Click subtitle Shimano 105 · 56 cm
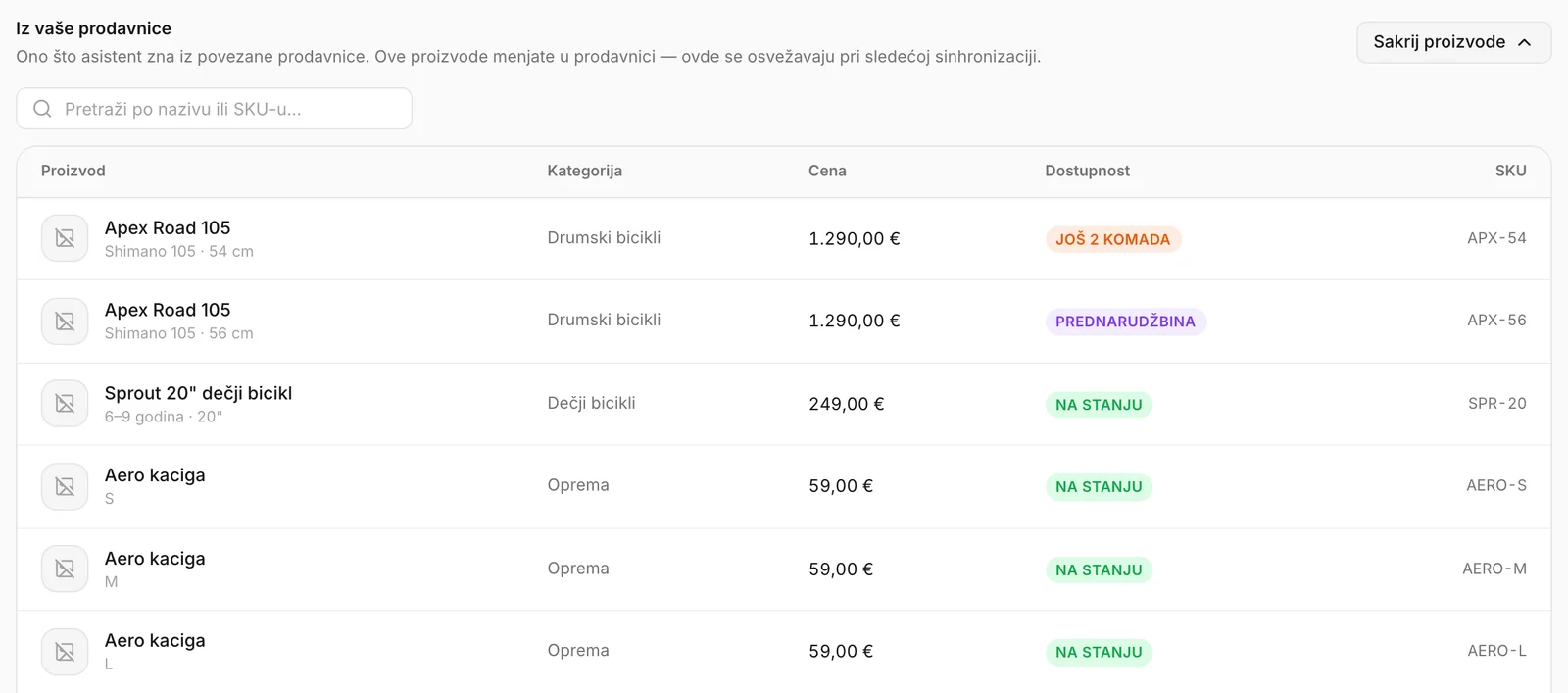Image resolution: width=1568 pixels, height=693 pixels. coord(179,334)
